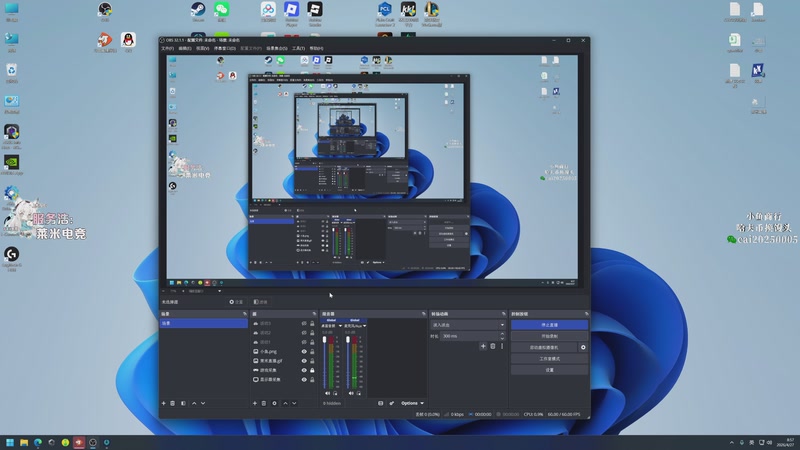Hide the 小鱼.png source
The image size is (800, 450).
304,352
